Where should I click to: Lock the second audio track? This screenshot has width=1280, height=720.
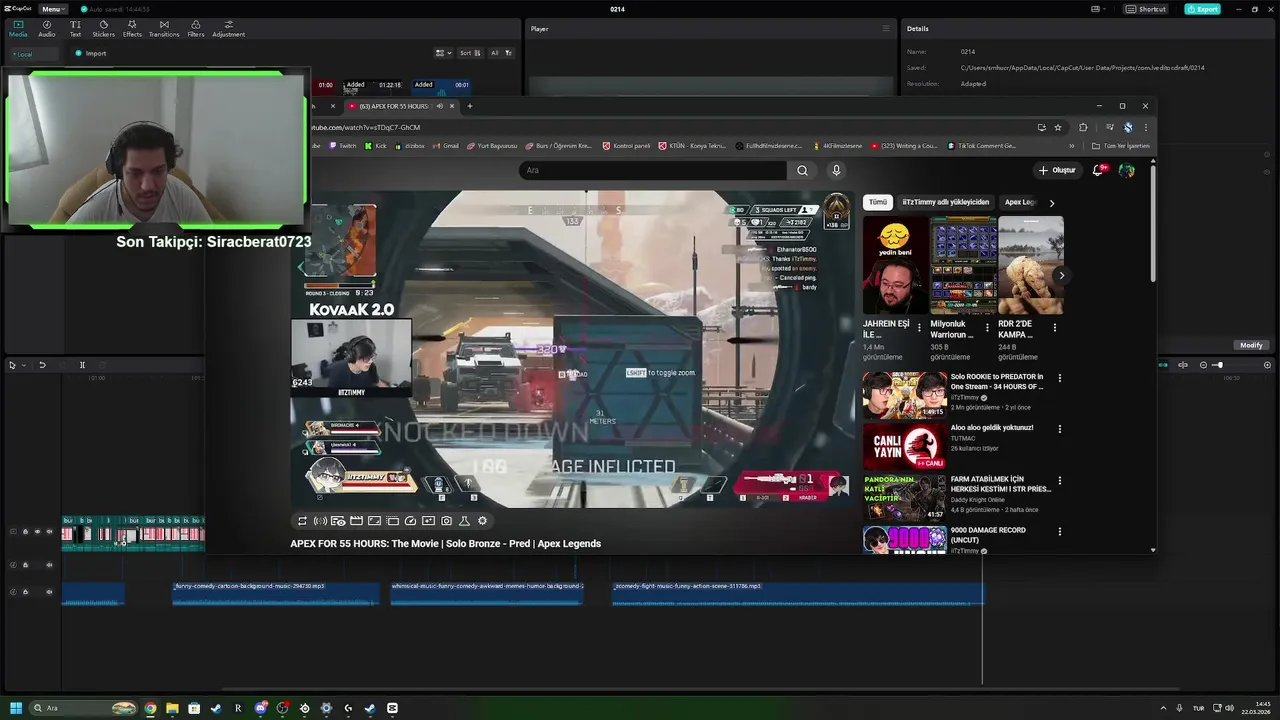click(x=25, y=565)
